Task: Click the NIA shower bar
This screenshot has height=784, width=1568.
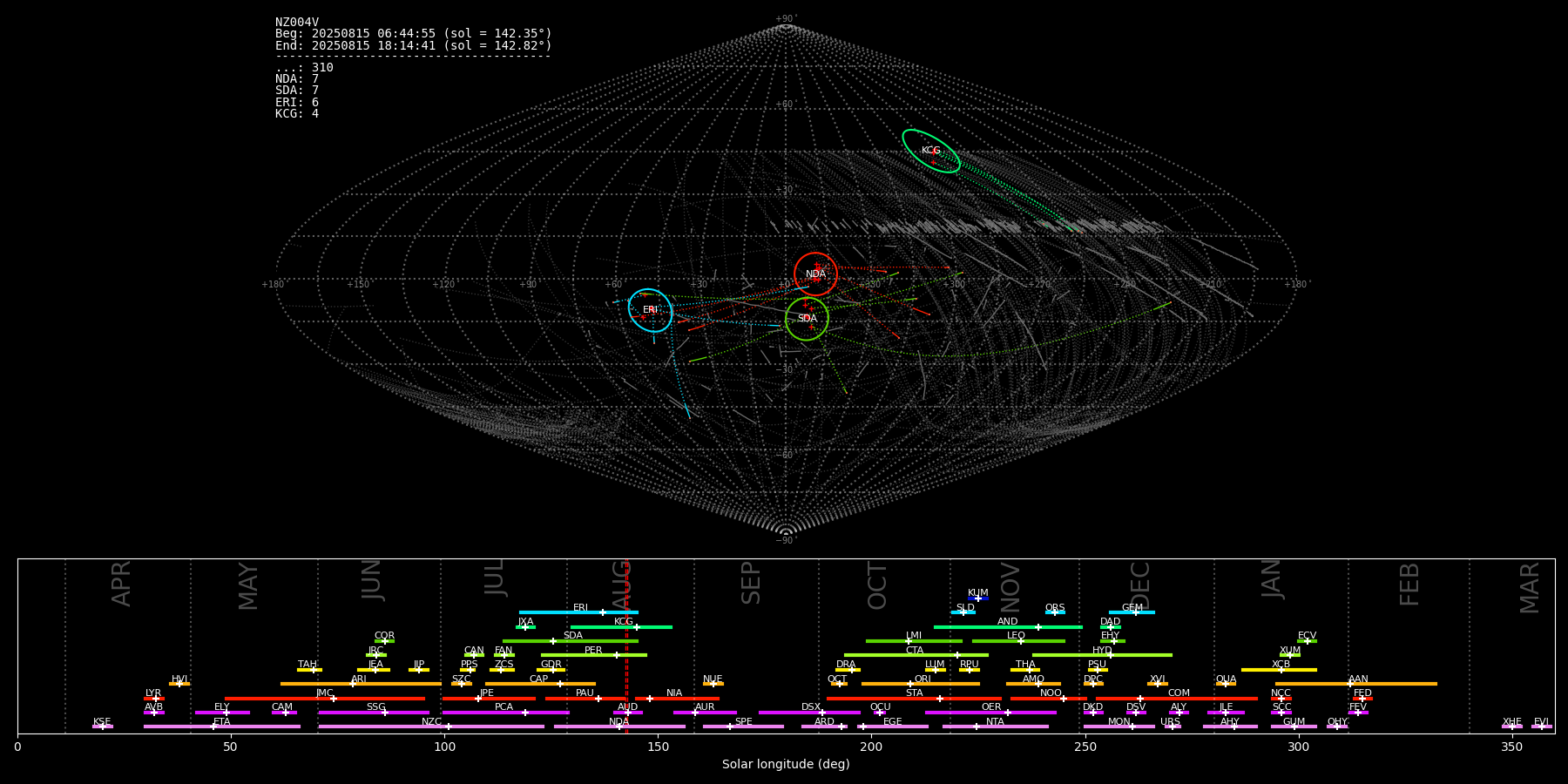Action: [x=677, y=699]
